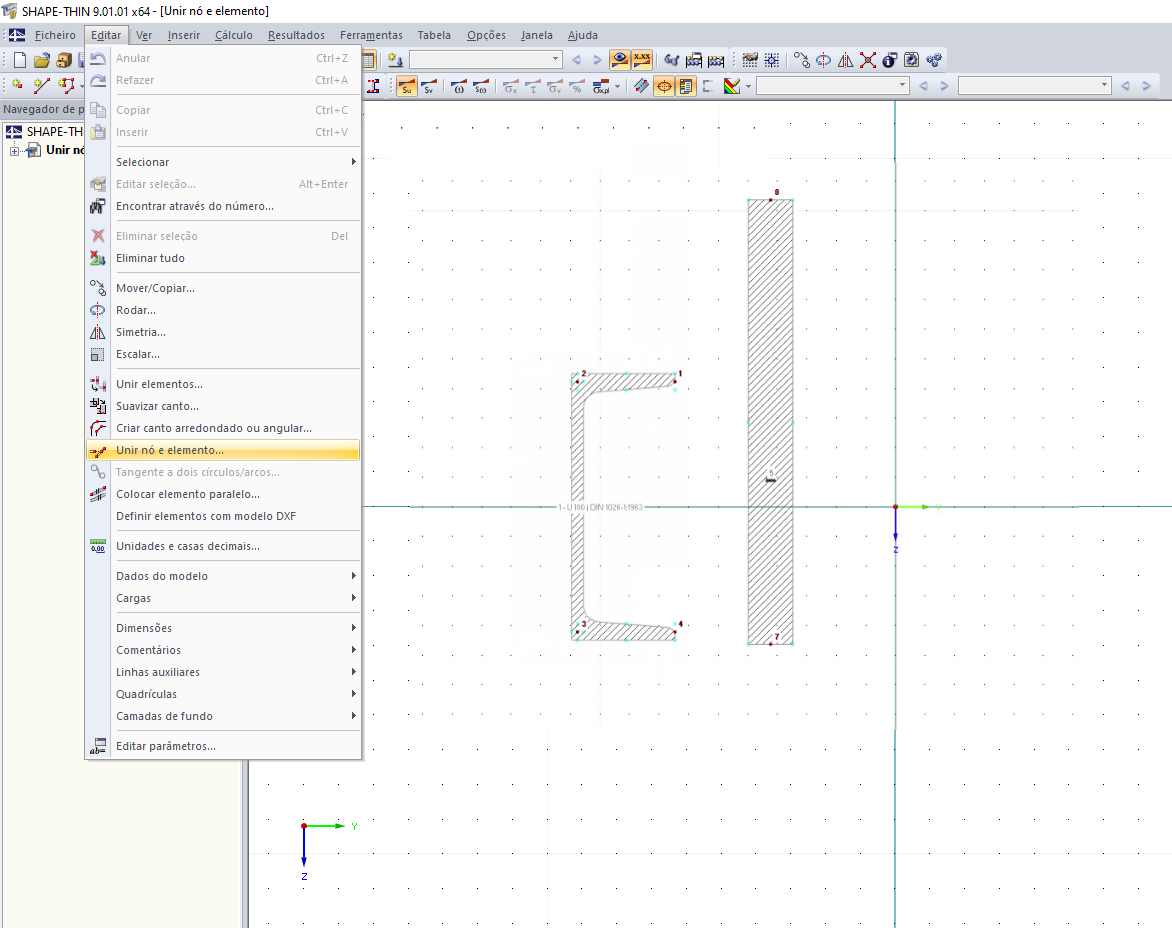Toggle the x.xx values display button
This screenshot has width=1172, height=928.
(x=641, y=60)
